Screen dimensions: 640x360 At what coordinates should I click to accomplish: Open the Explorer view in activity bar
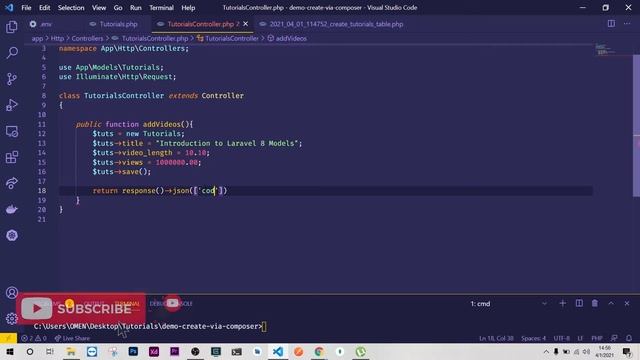coord(12,27)
